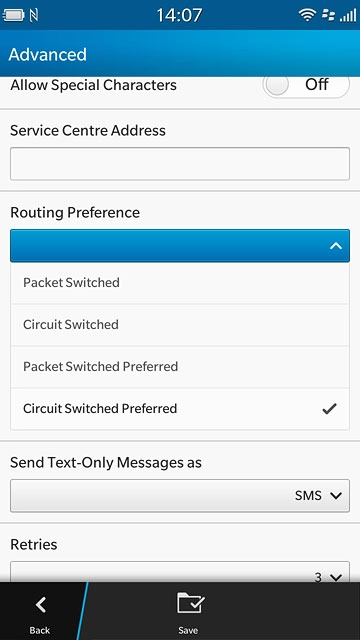Image resolution: width=360 pixels, height=640 pixels.
Task: Collapse the Routing Preference dropdown
Action: (180, 246)
